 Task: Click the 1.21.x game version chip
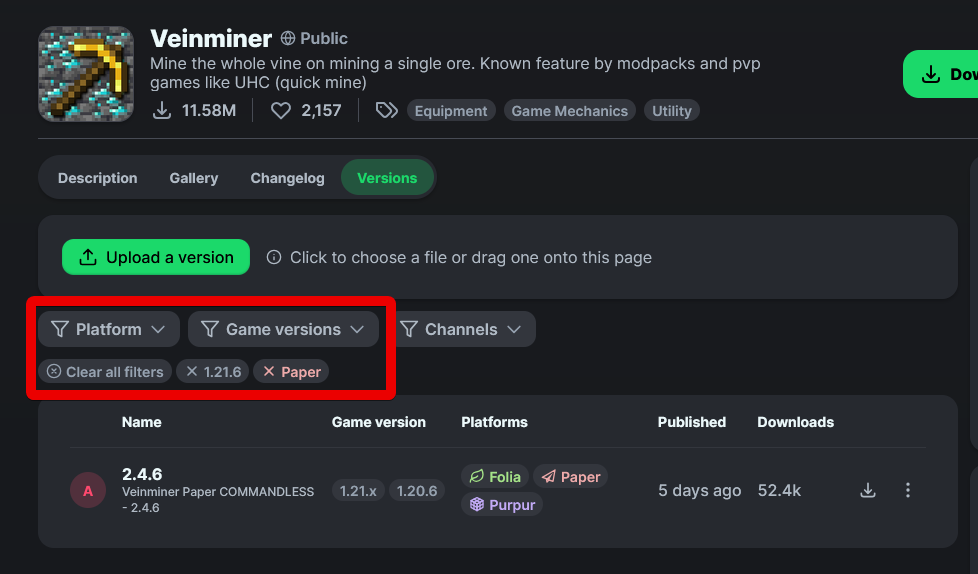point(358,490)
